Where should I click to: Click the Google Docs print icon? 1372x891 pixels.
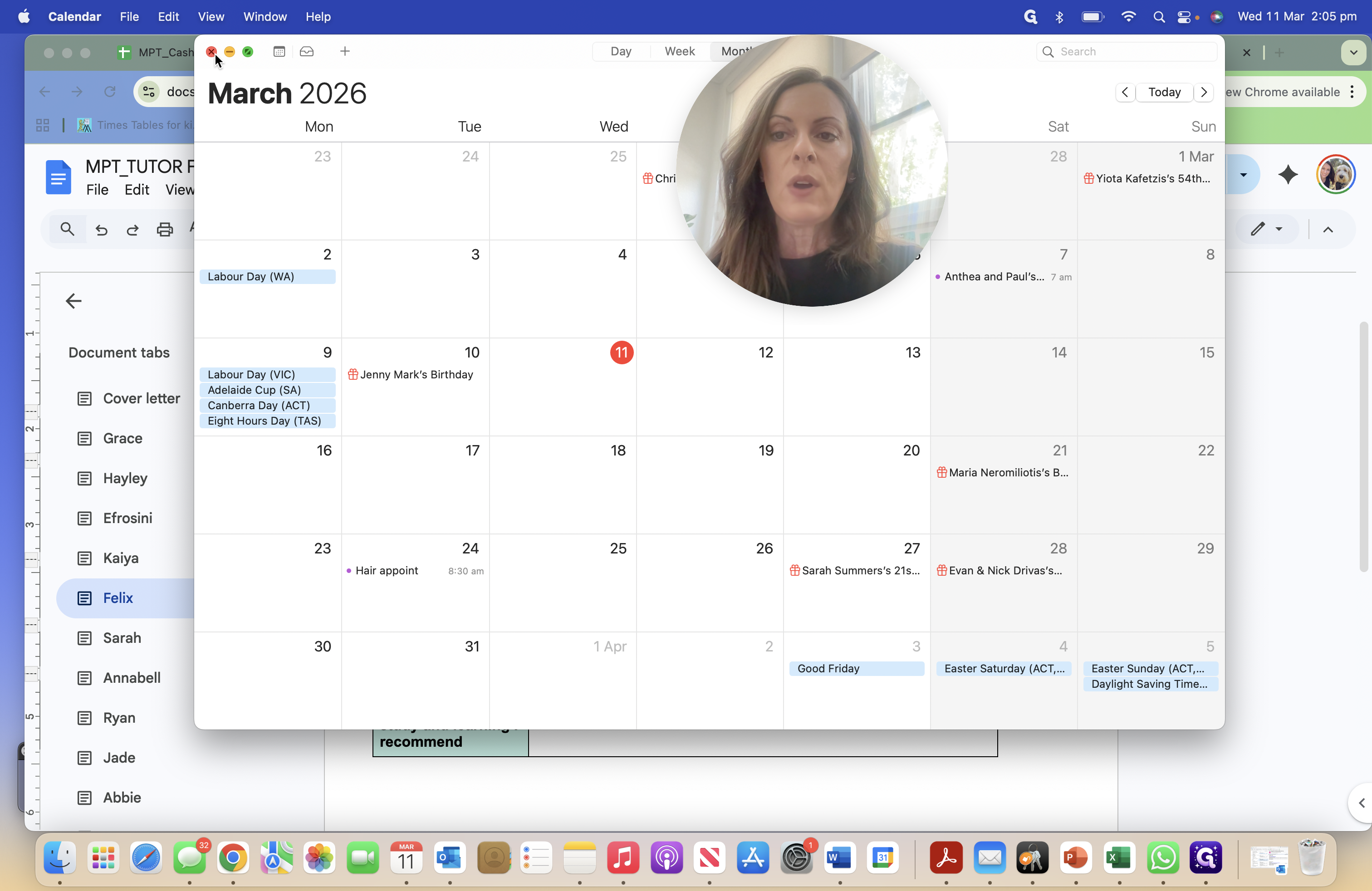tap(165, 230)
